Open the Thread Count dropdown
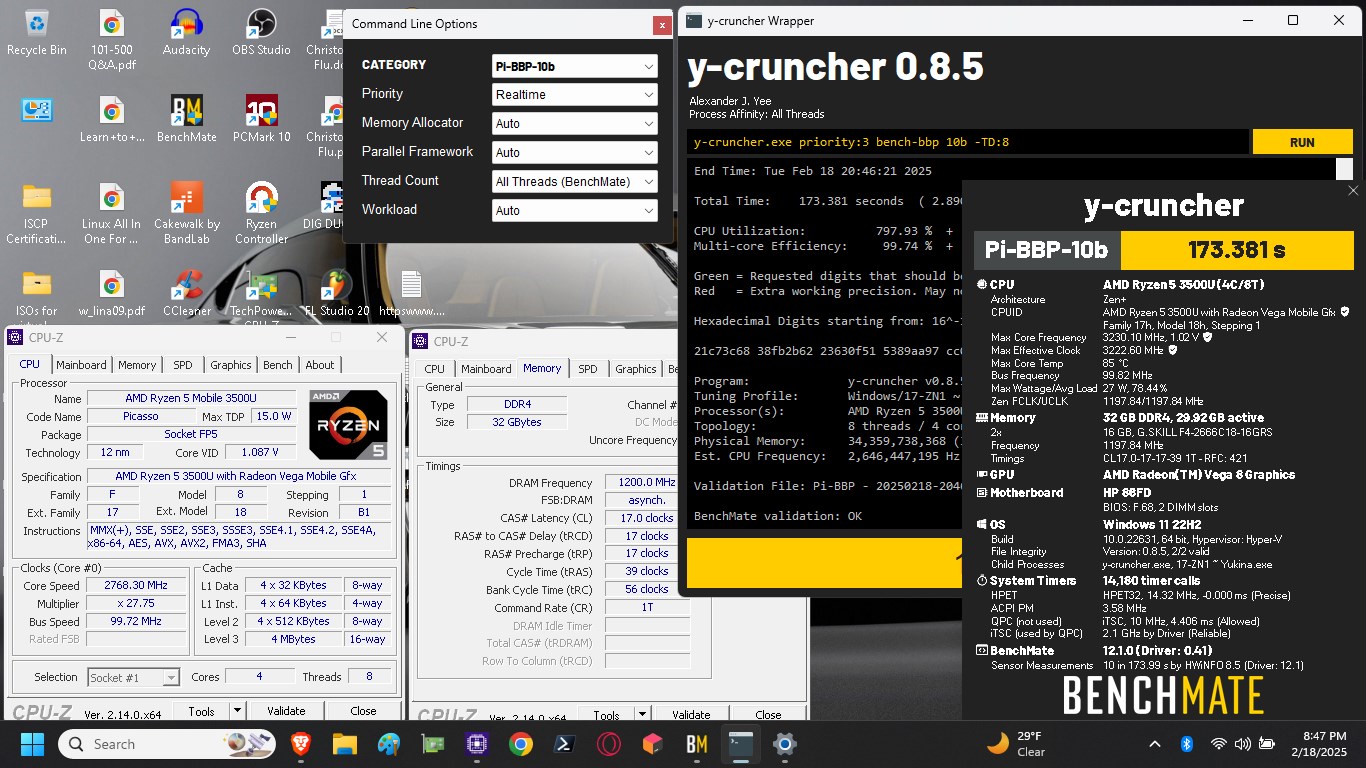The width and height of the screenshot is (1366, 768). click(x=575, y=182)
